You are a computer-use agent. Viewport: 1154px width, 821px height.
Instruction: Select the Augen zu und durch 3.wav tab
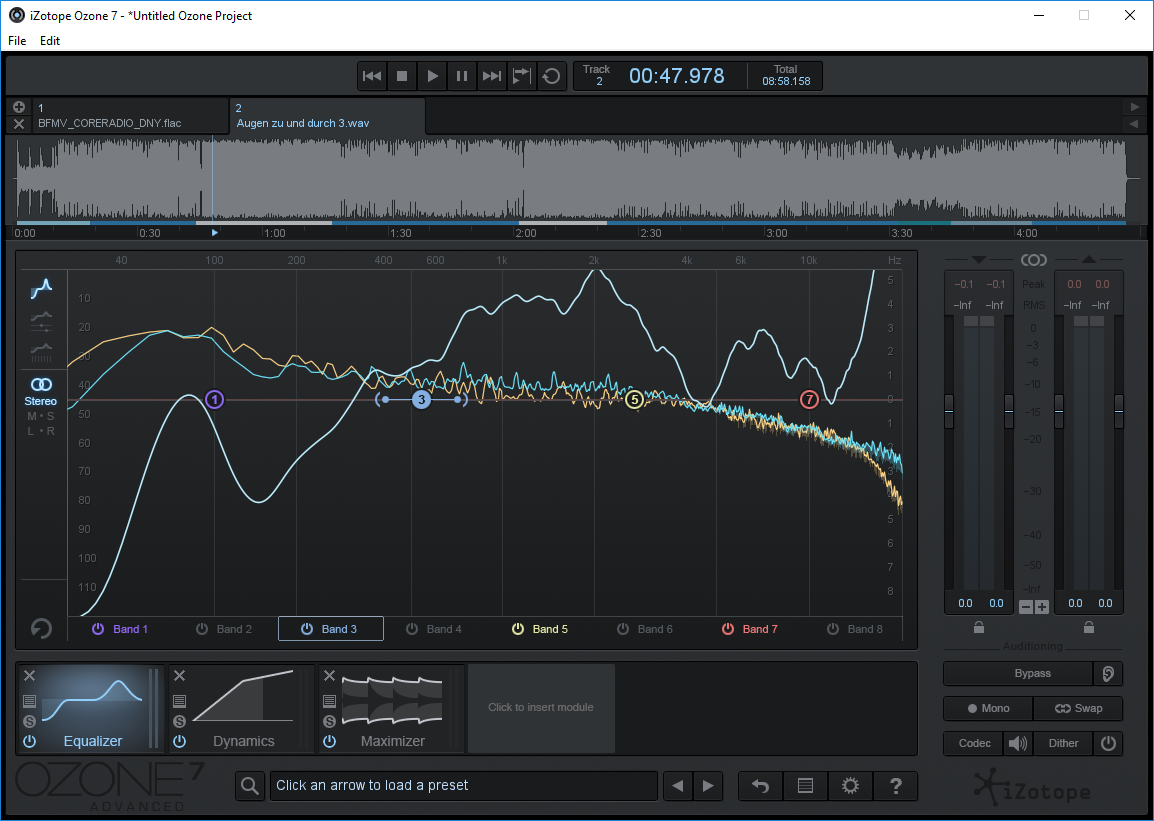328,116
